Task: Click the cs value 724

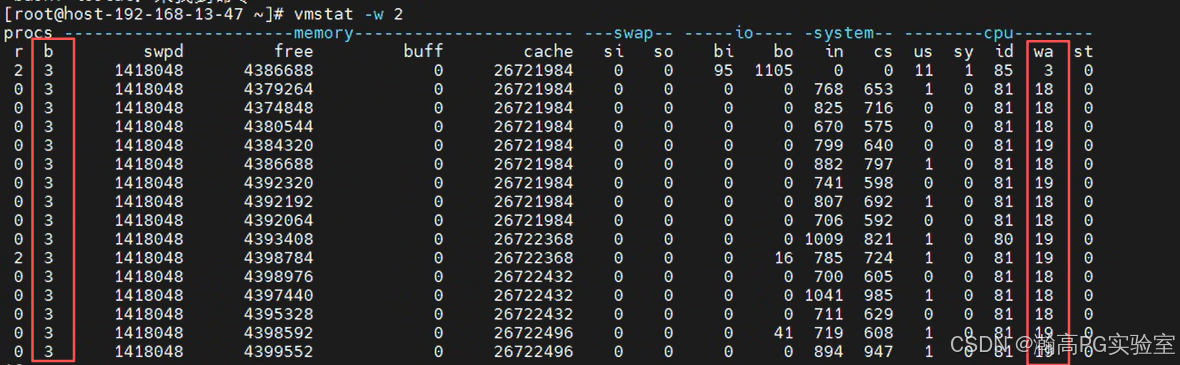Action: pyautogui.click(x=878, y=258)
